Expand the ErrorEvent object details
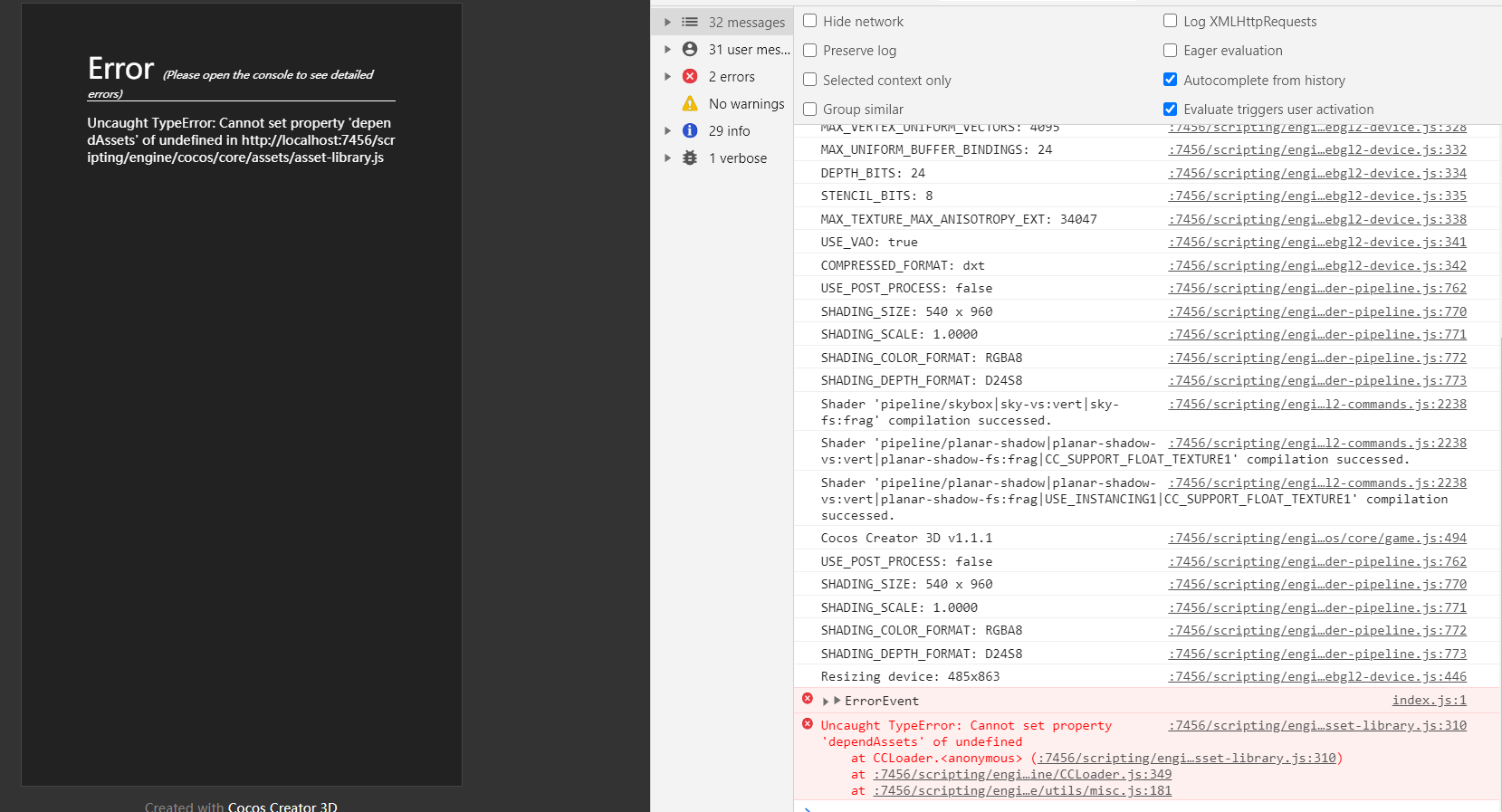 (826, 701)
